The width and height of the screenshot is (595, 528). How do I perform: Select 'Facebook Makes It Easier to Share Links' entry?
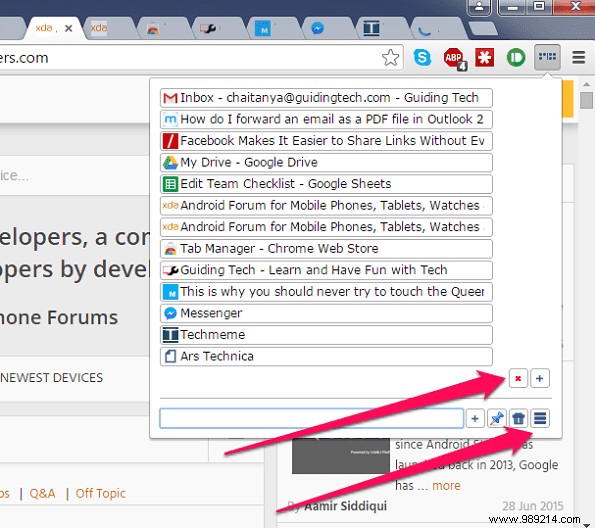326,141
